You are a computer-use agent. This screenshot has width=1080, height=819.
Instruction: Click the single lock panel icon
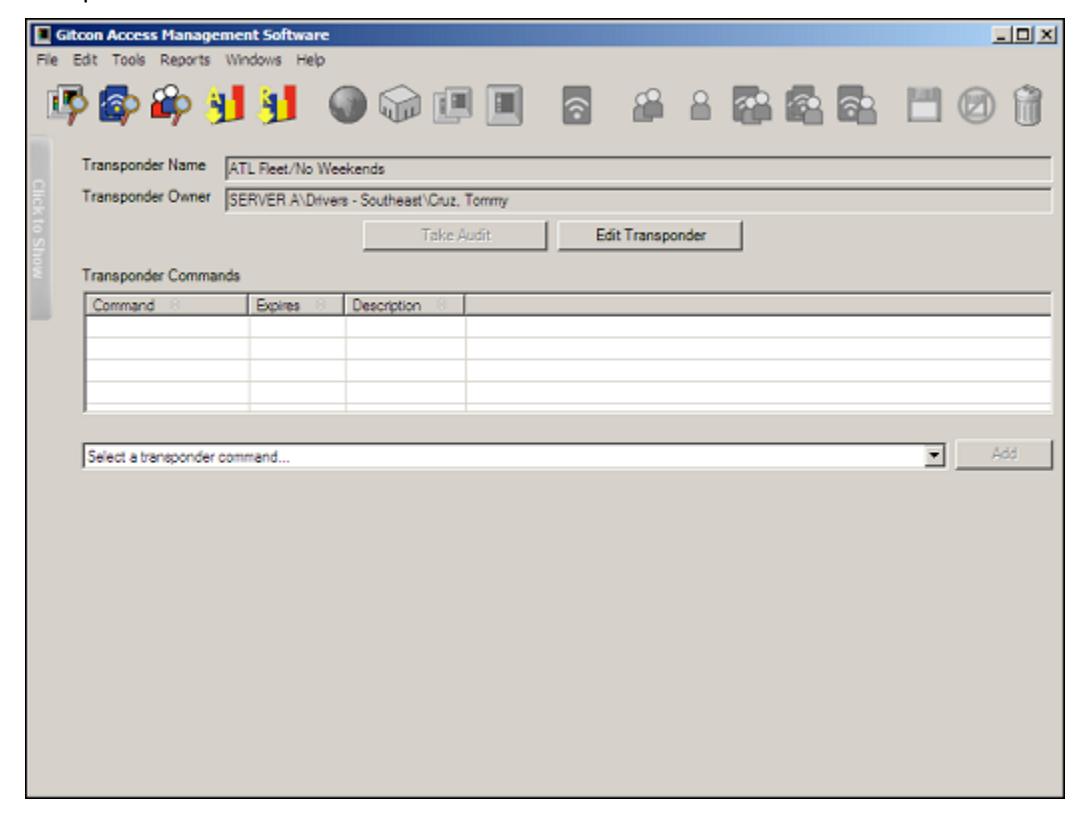pos(504,105)
